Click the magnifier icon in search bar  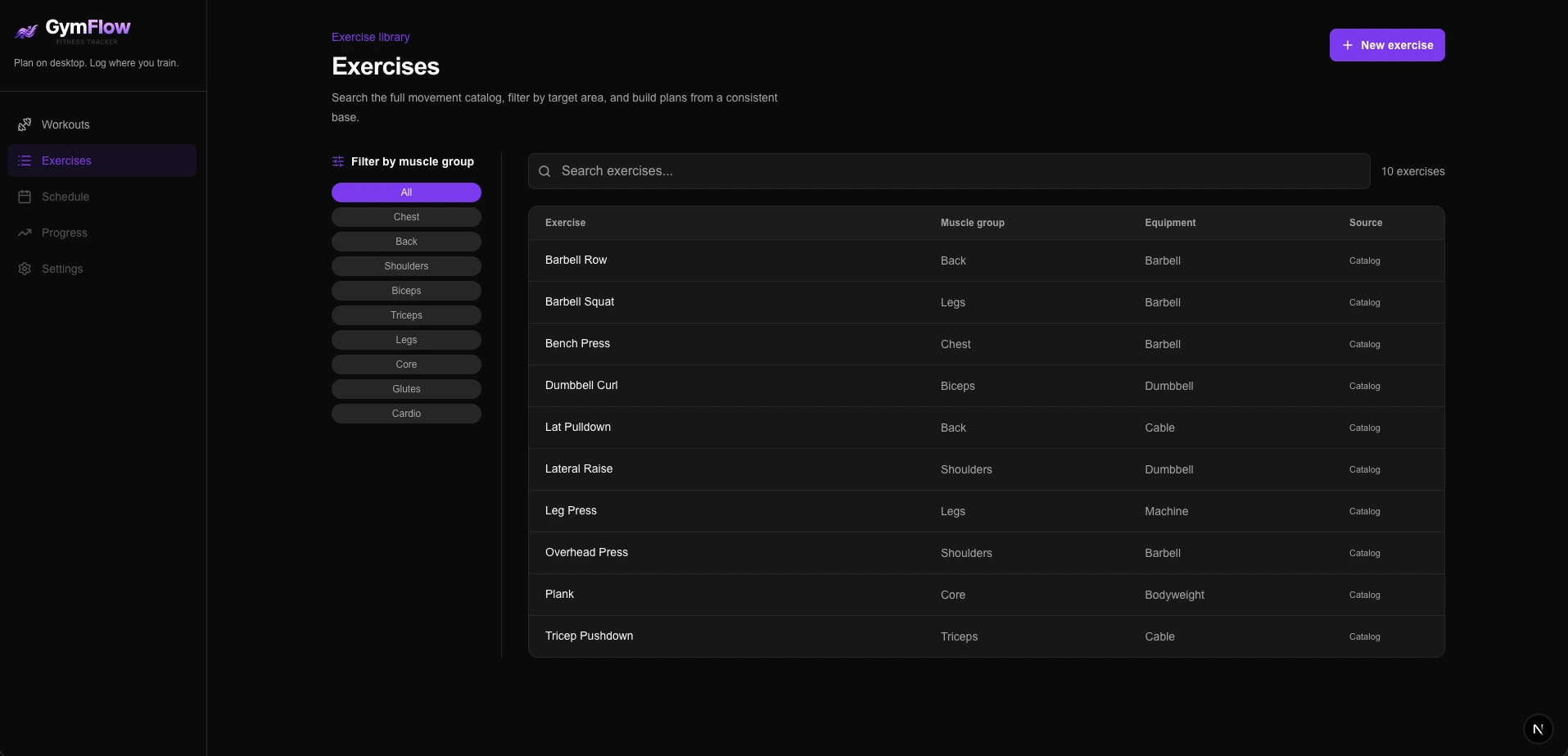pos(545,171)
